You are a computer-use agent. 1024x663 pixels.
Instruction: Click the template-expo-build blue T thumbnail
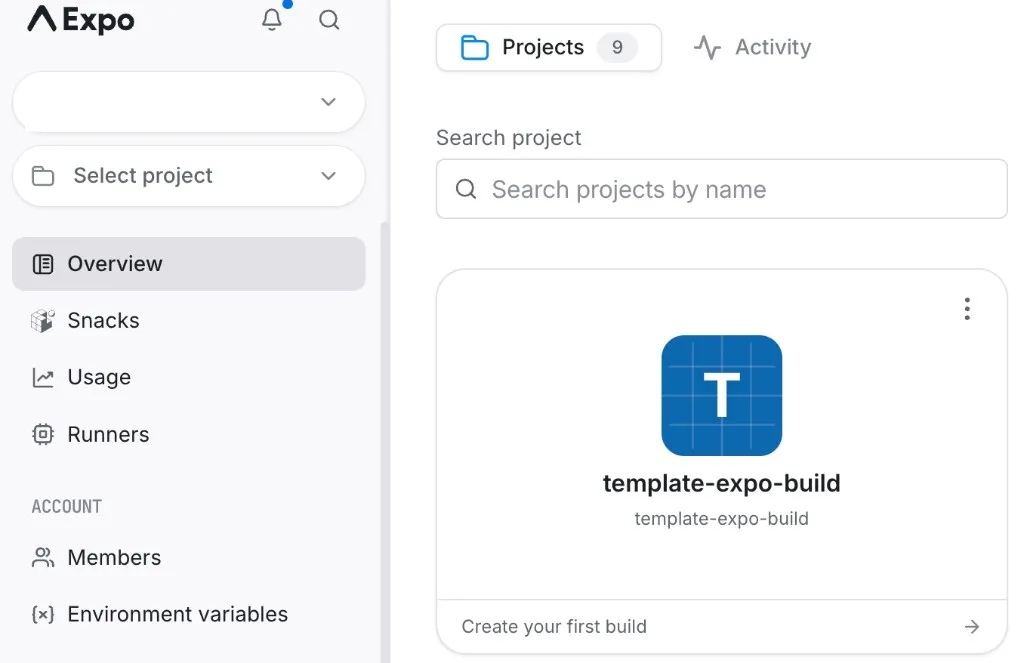click(722, 395)
